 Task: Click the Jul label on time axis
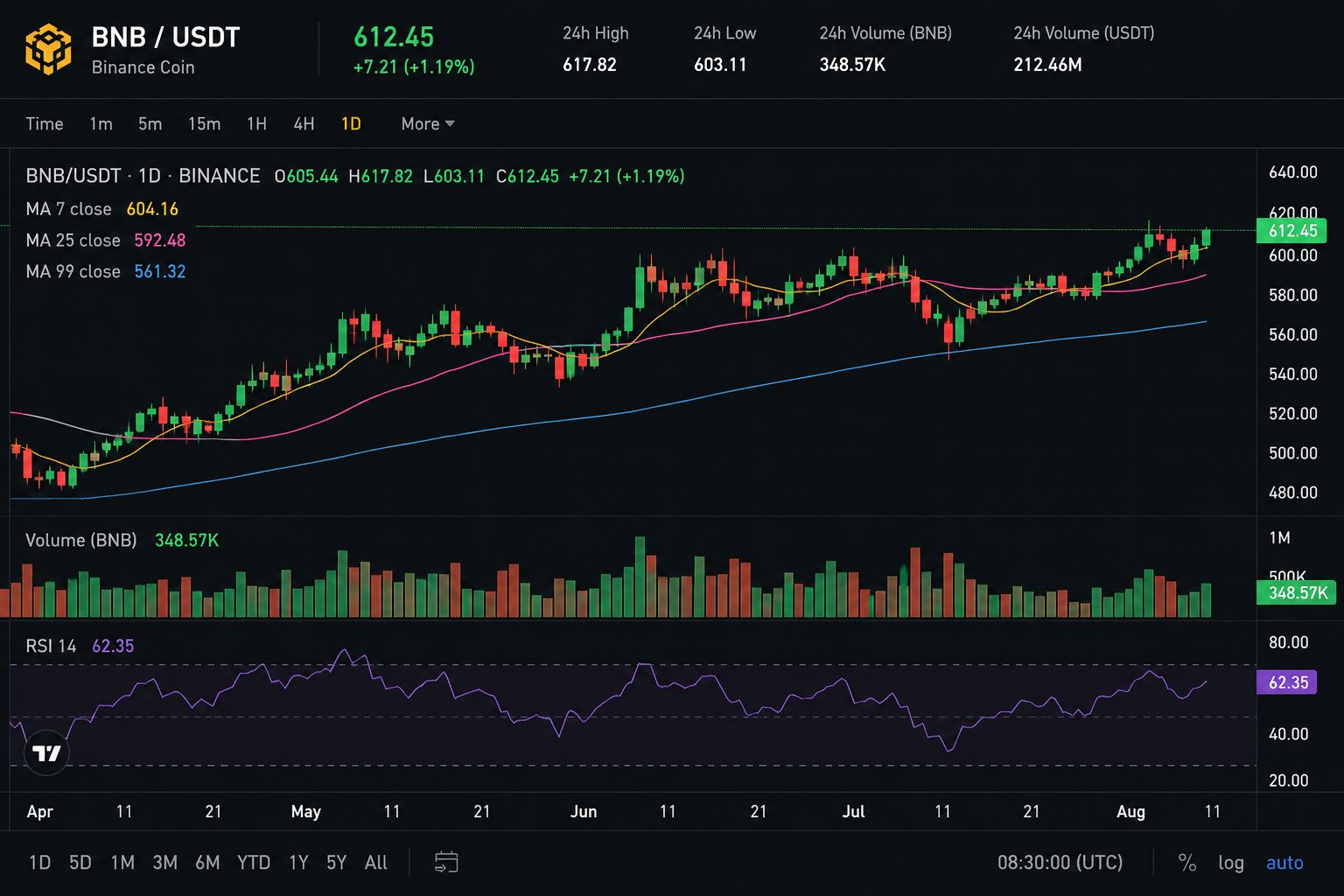pos(853,812)
